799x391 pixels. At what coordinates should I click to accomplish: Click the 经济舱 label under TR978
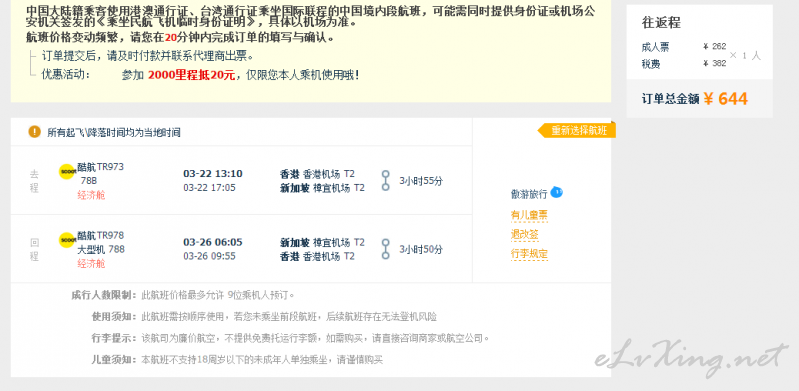coord(91,264)
